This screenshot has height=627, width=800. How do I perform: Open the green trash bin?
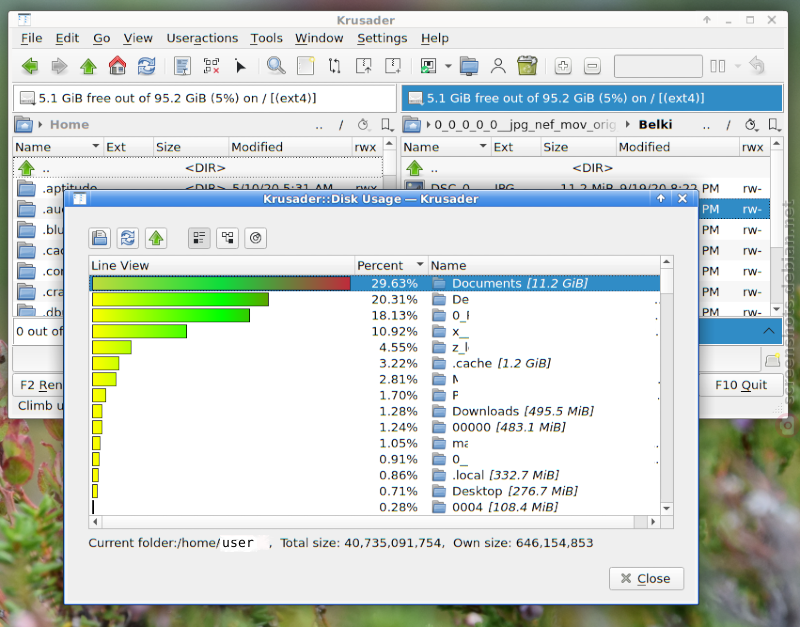(527, 66)
